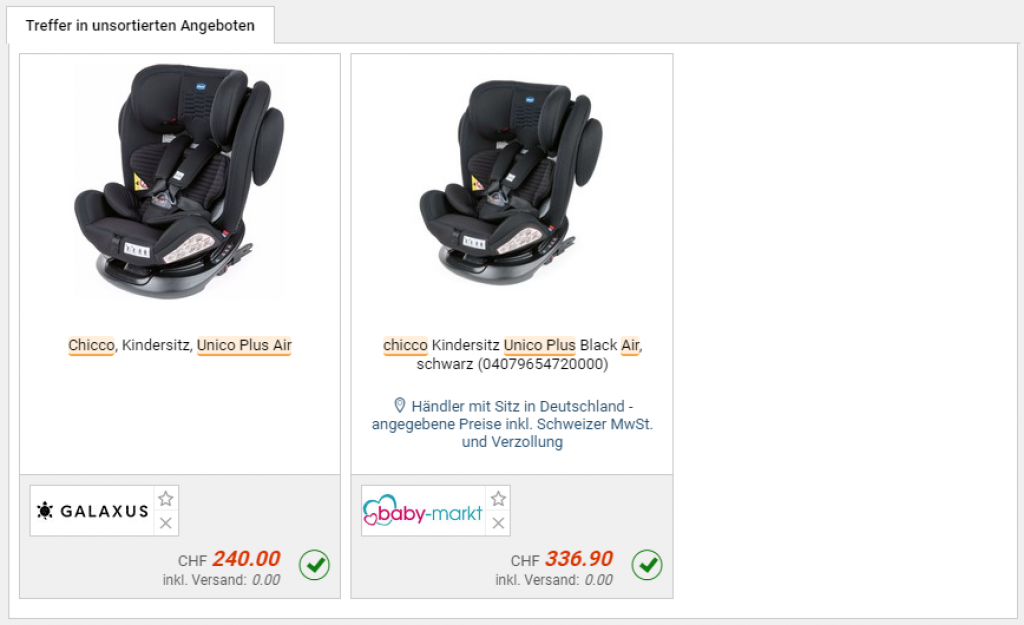Viewport: 1024px width, 625px height.
Task: Click the star icon beside the Galaxus logo
Action: pos(166,498)
